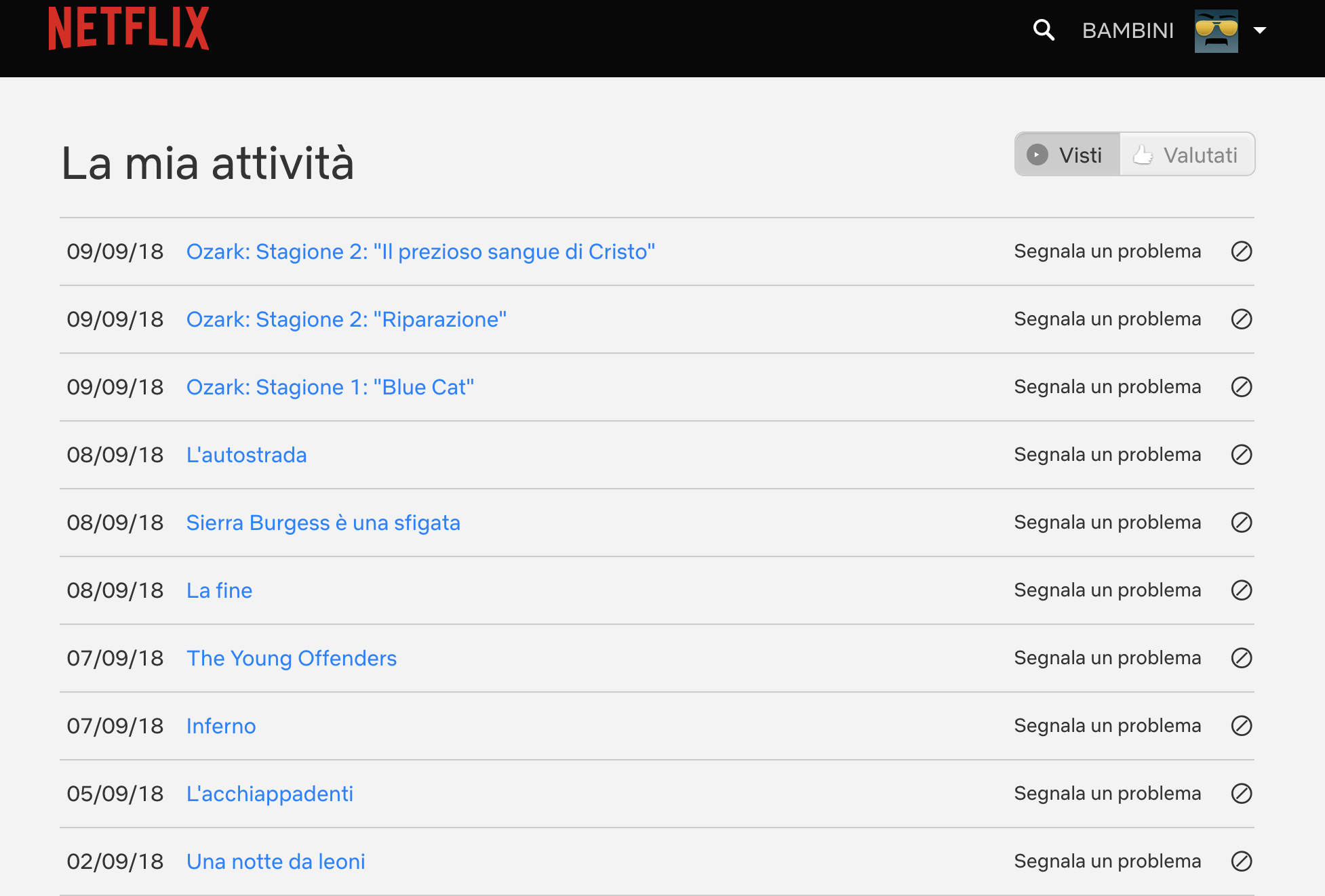
Task: Click the search magnifier icon
Action: (1044, 30)
